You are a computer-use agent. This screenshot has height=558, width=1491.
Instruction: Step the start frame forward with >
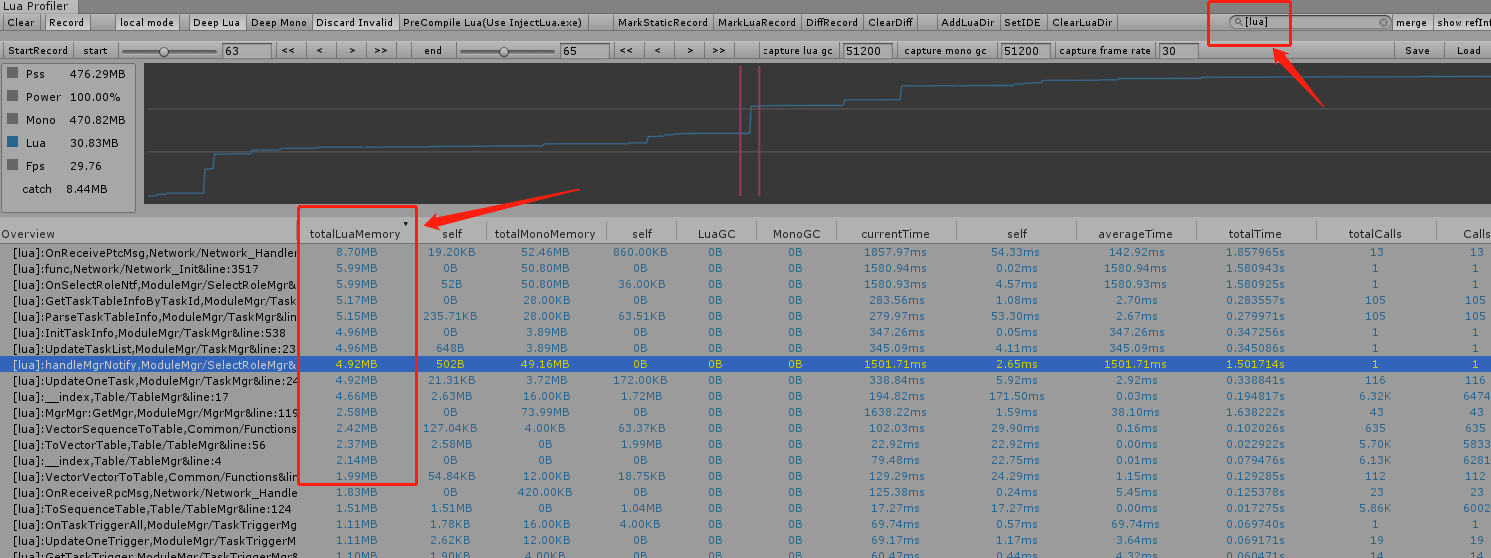coord(351,50)
